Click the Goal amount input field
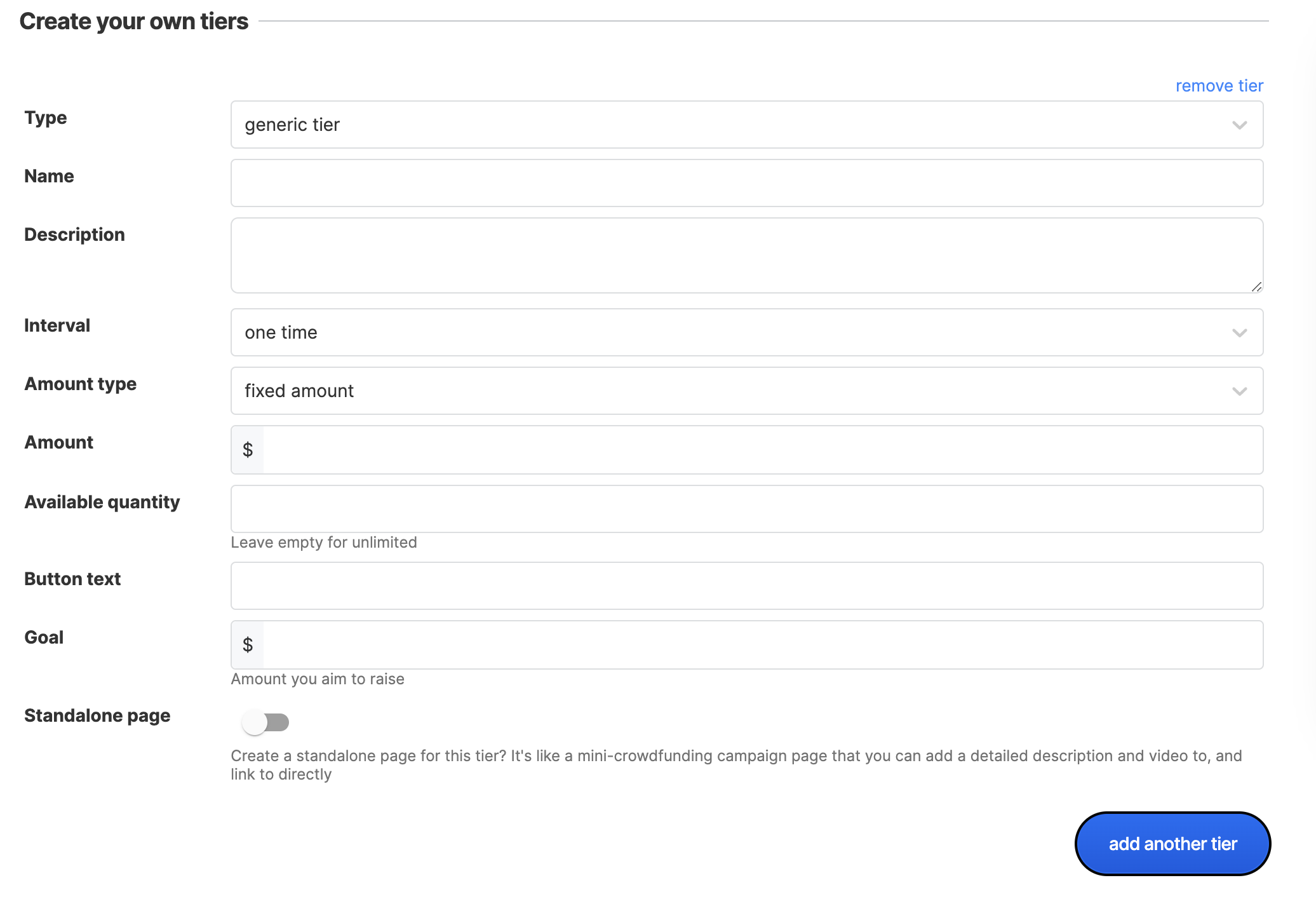The width and height of the screenshot is (1316, 906). (x=762, y=645)
